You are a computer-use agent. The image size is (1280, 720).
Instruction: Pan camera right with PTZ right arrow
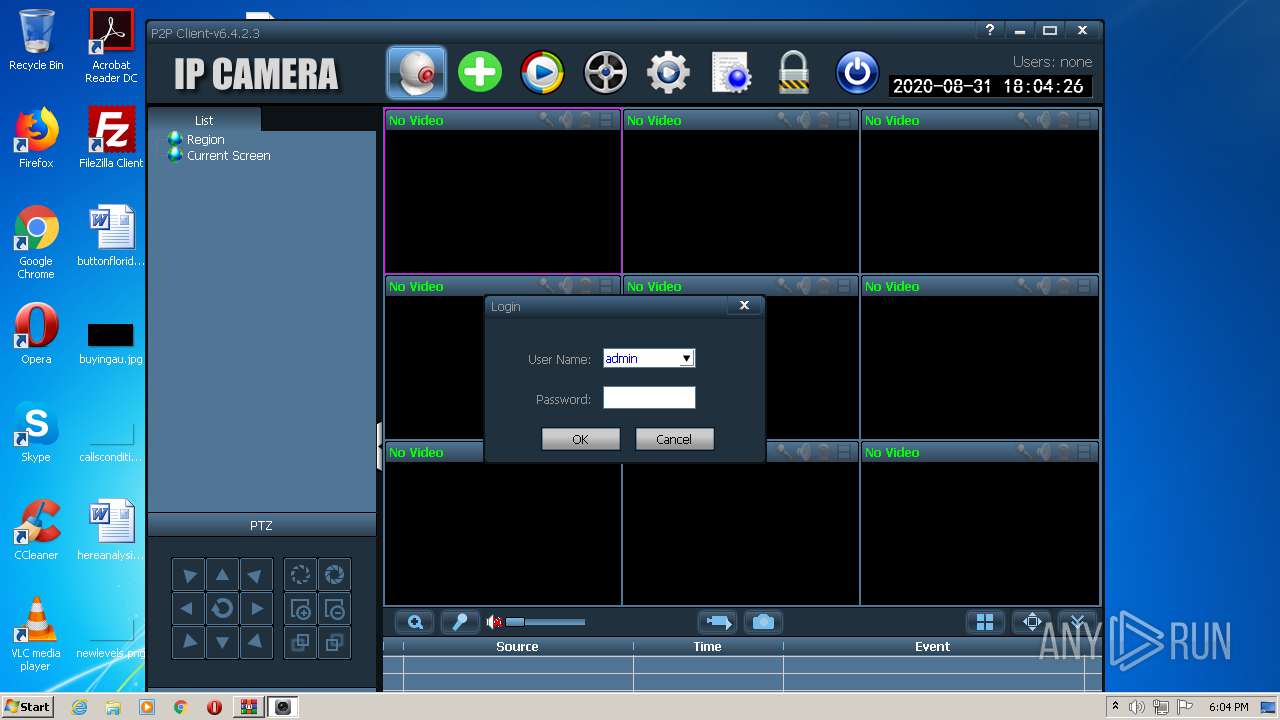tap(257, 608)
